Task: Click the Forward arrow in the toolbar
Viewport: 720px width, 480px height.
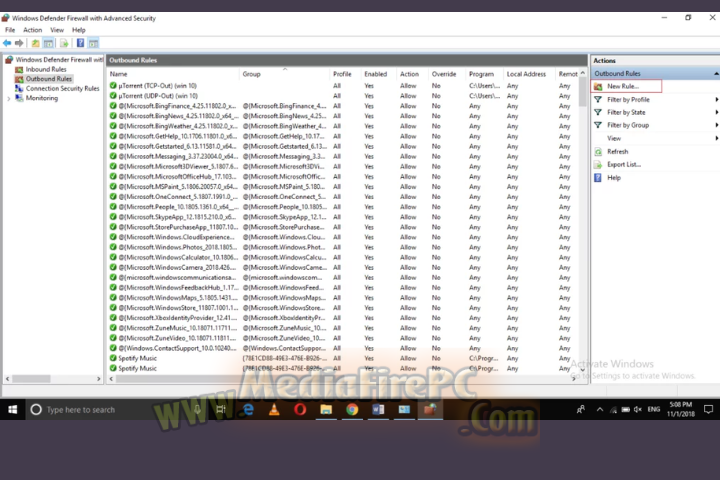Action: pos(19,43)
